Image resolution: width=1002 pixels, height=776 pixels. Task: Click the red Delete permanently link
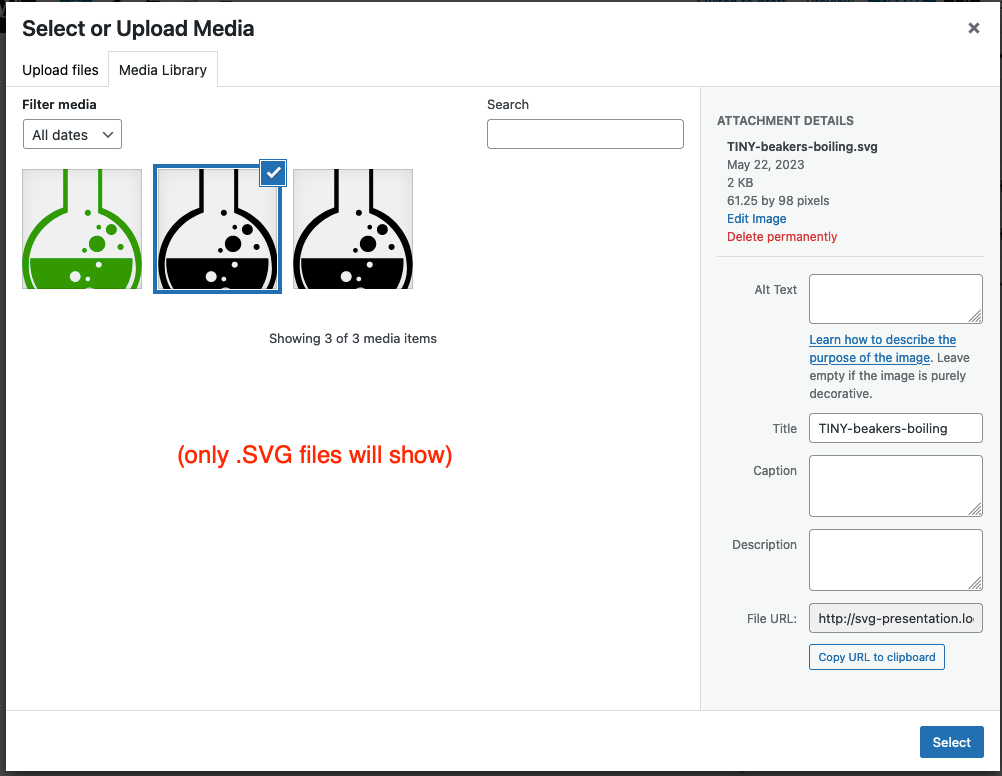tap(782, 237)
